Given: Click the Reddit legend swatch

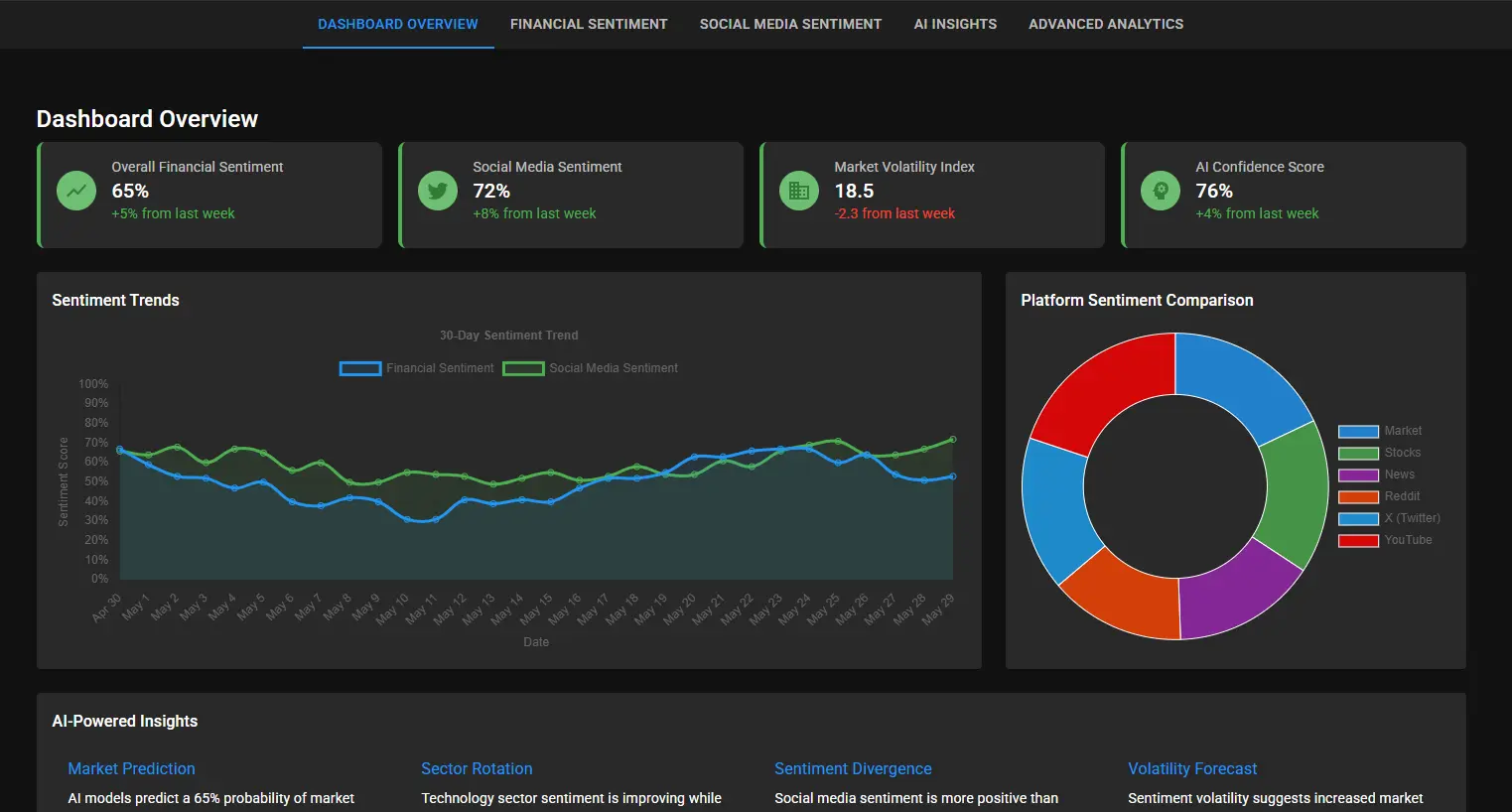Looking at the screenshot, I should point(1358,496).
